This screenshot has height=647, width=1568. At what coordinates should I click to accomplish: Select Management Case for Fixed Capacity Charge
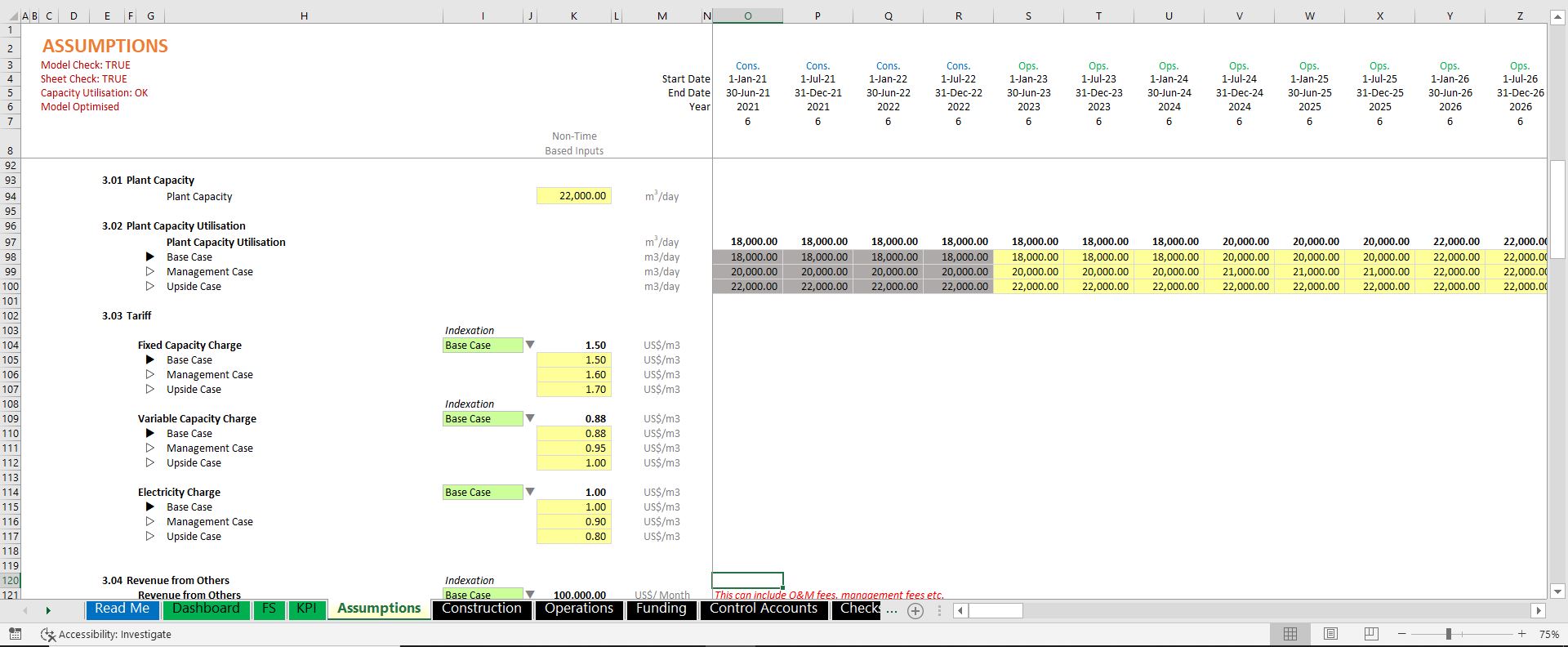pyautogui.click(x=150, y=374)
